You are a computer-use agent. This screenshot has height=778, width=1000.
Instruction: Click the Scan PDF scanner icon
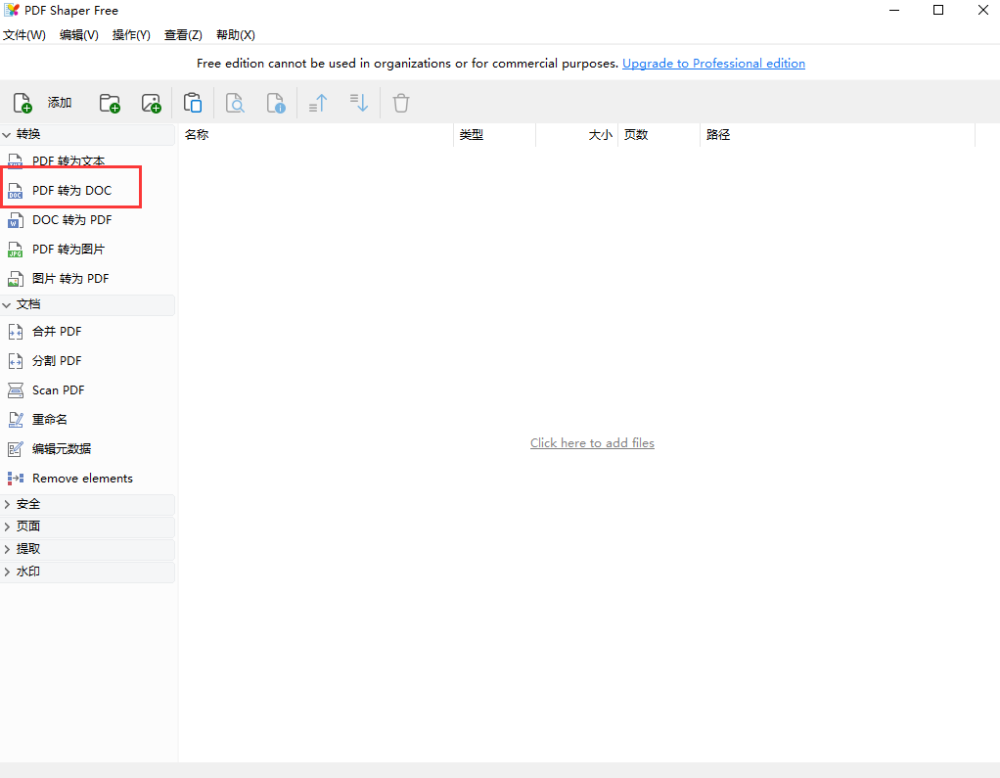tap(15, 390)
